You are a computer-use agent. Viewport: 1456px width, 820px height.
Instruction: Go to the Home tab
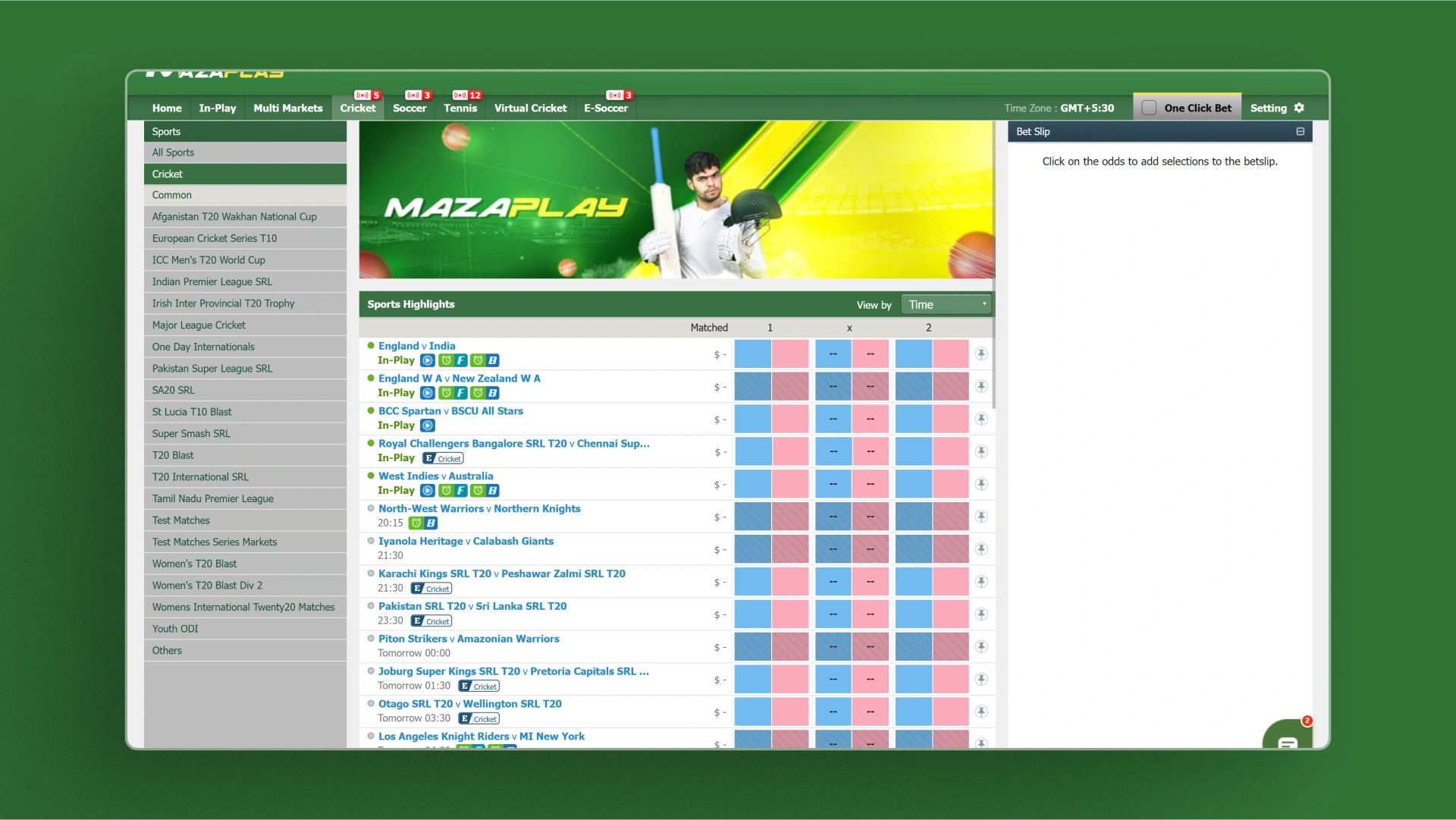(x=167, y=108)
